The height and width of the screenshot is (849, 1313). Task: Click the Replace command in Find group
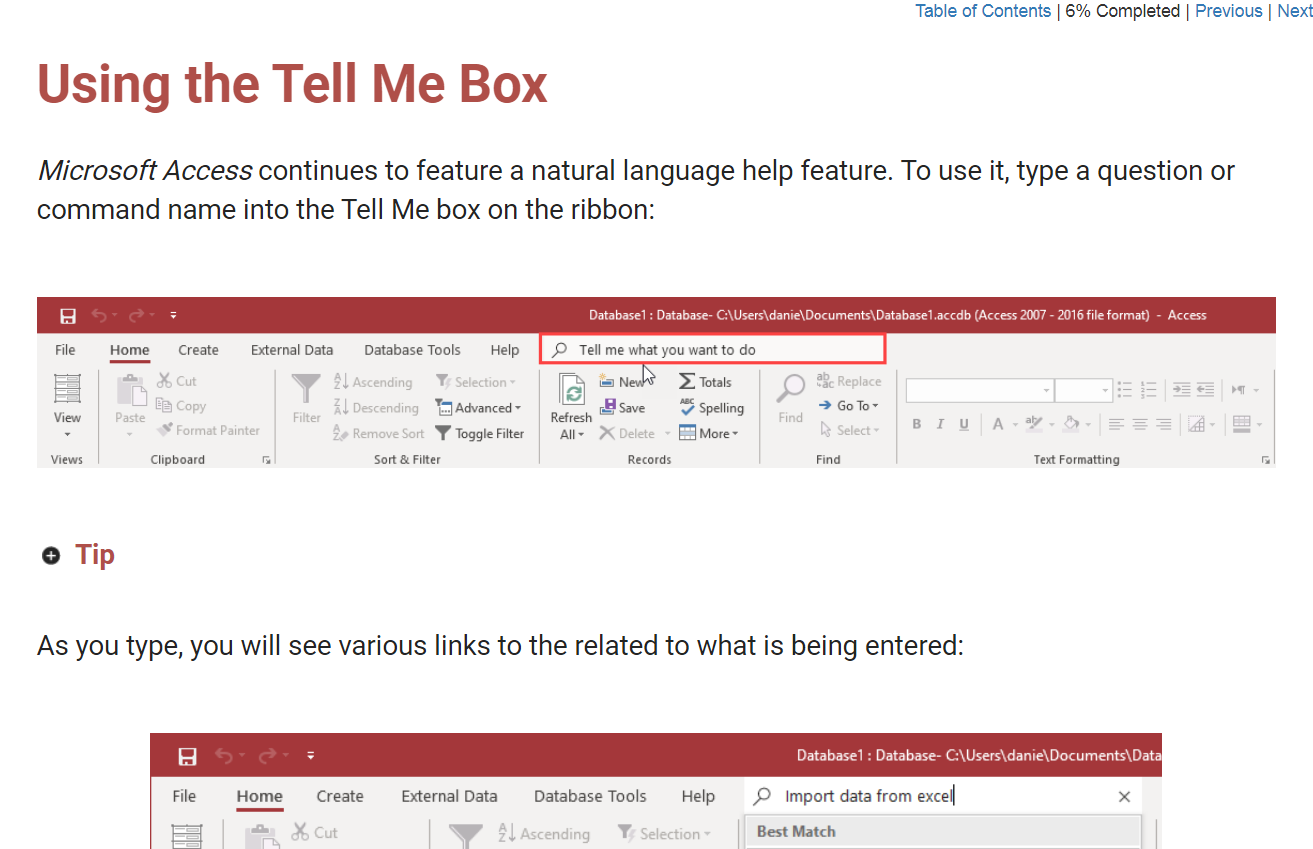(x=849, y=381)
